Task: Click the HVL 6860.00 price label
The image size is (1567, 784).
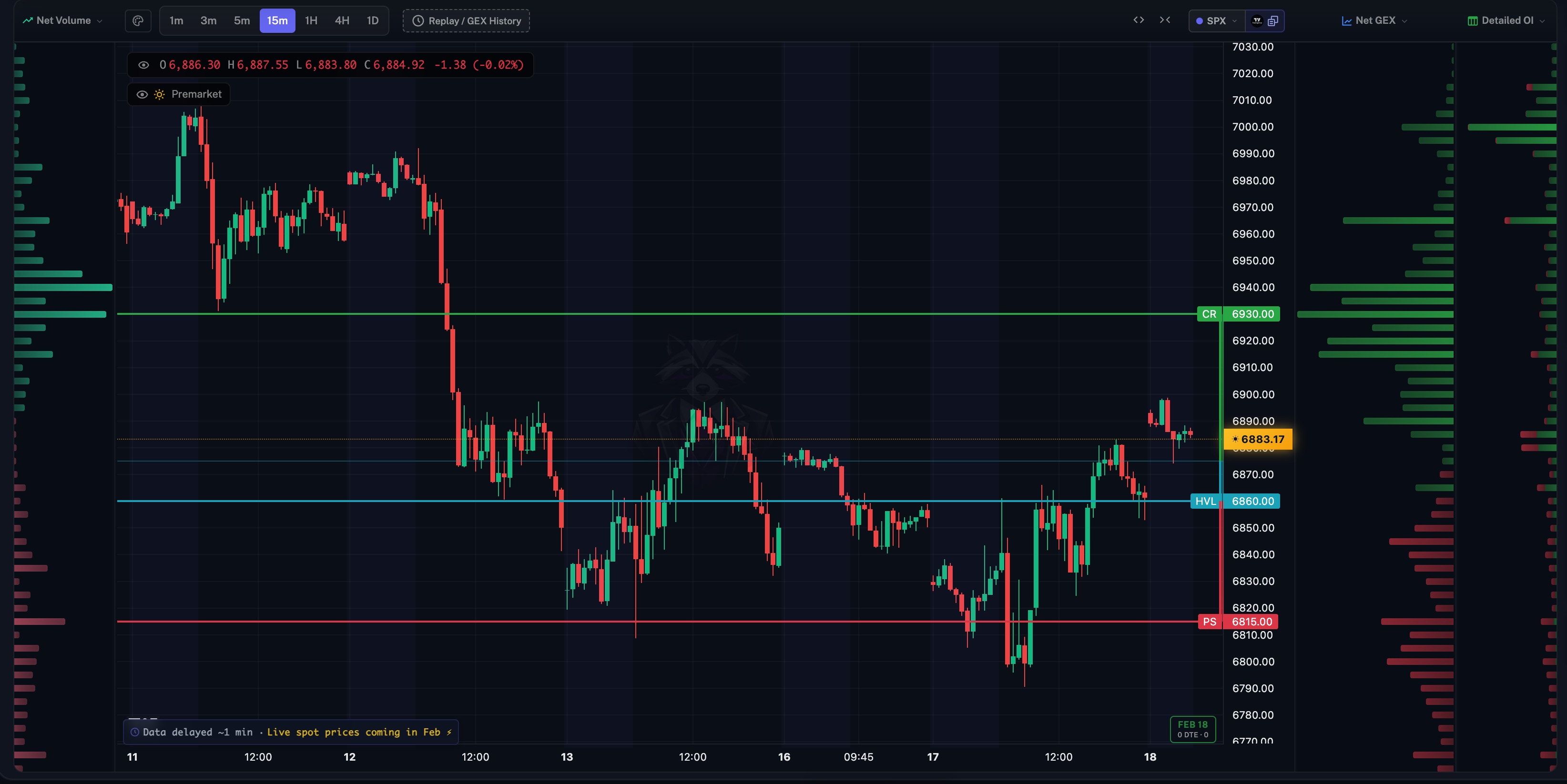Action: click(1235, 502)
